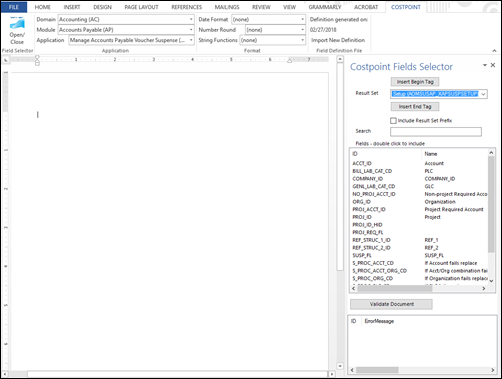
Task: Click the right indent marker on ruler
Action: tap(290, 61)
